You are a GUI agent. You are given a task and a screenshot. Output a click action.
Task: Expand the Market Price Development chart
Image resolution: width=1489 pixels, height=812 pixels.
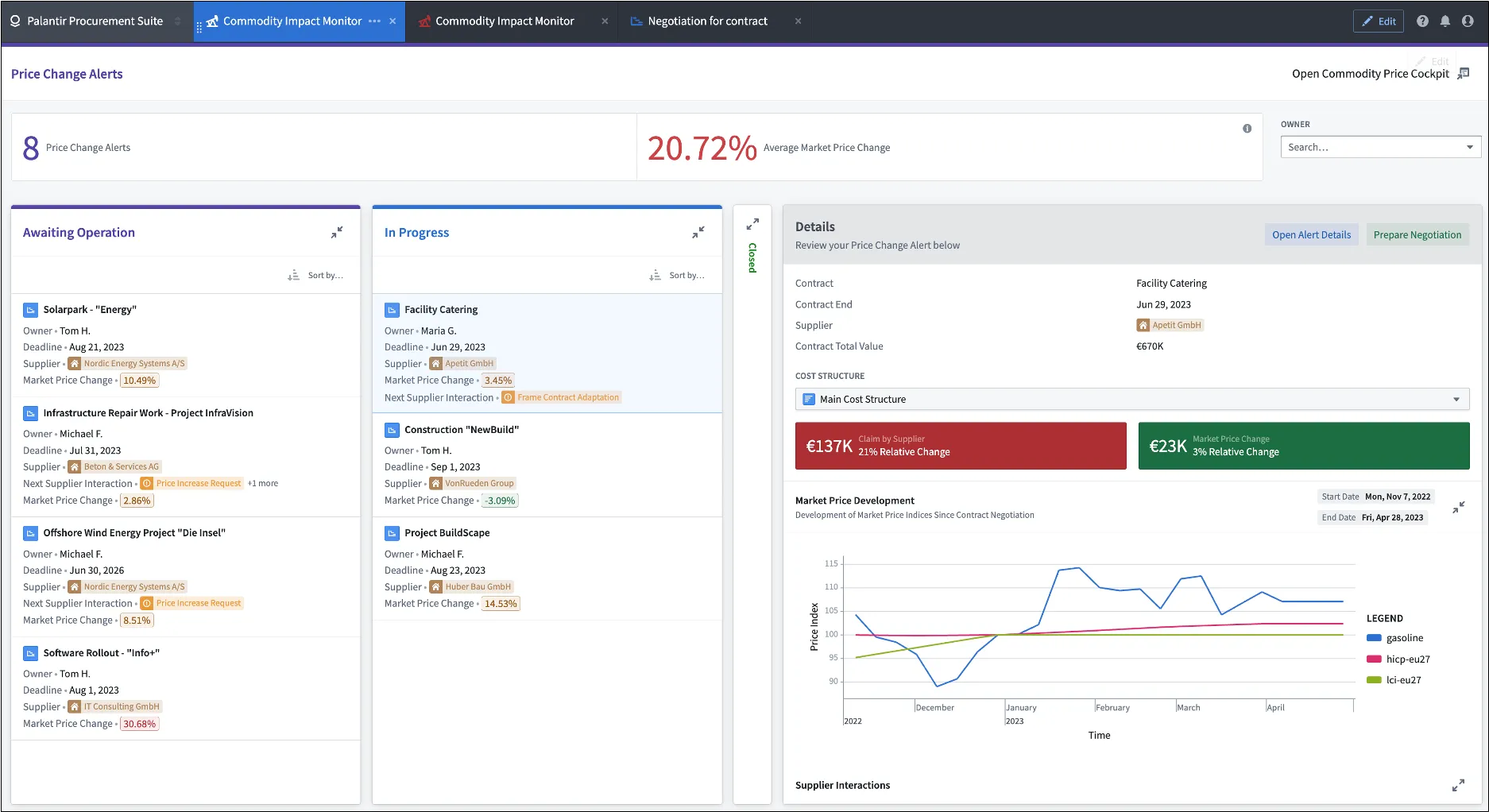pos(1459,507)
